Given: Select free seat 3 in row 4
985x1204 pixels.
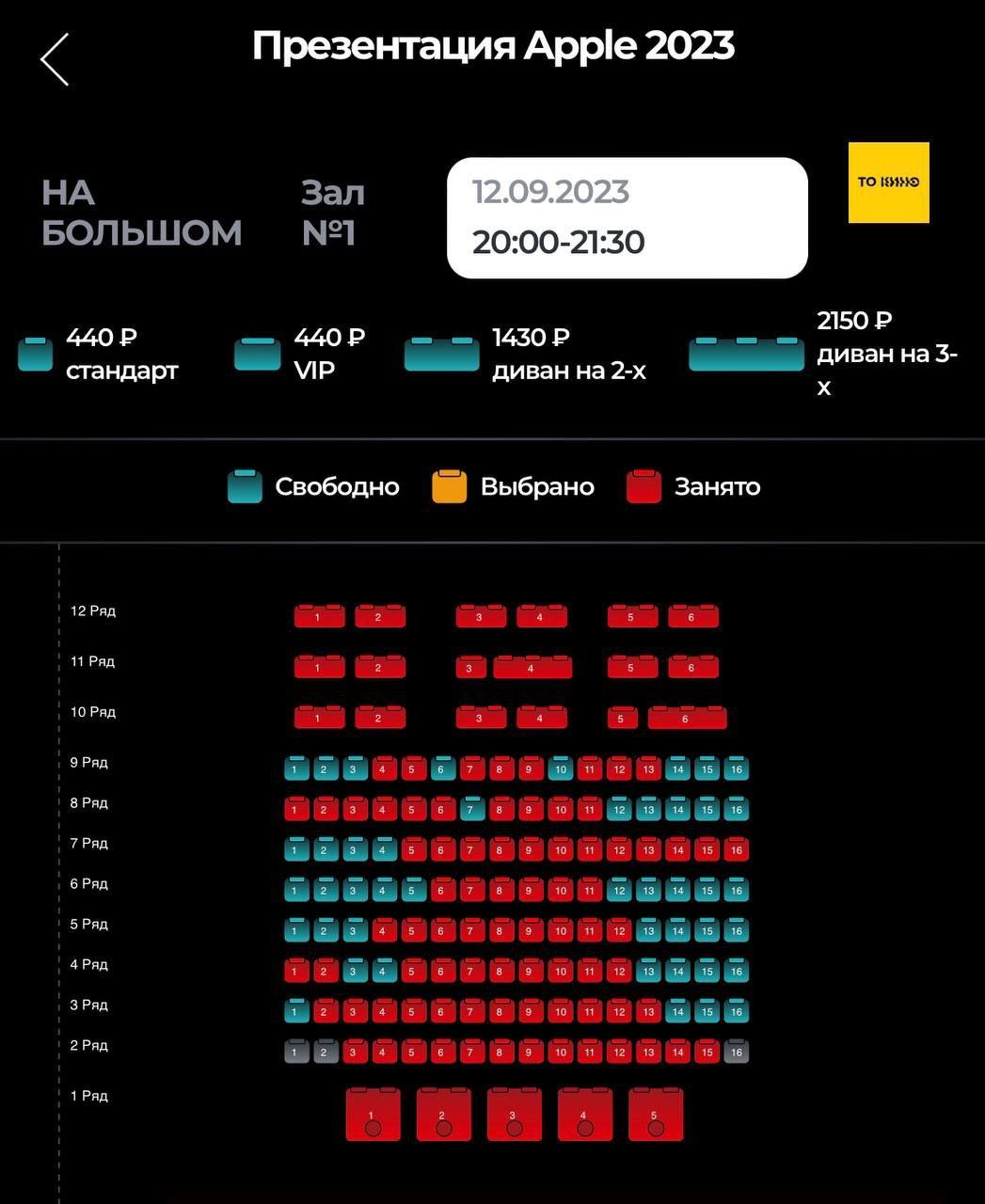Looking at the screenshot, I should coord(355,972).
